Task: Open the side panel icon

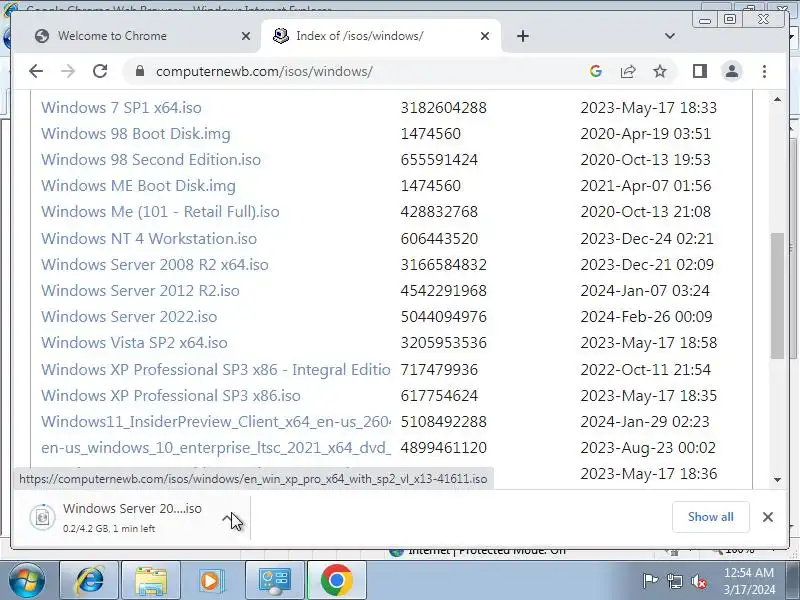Action: [x=699, y=71]
